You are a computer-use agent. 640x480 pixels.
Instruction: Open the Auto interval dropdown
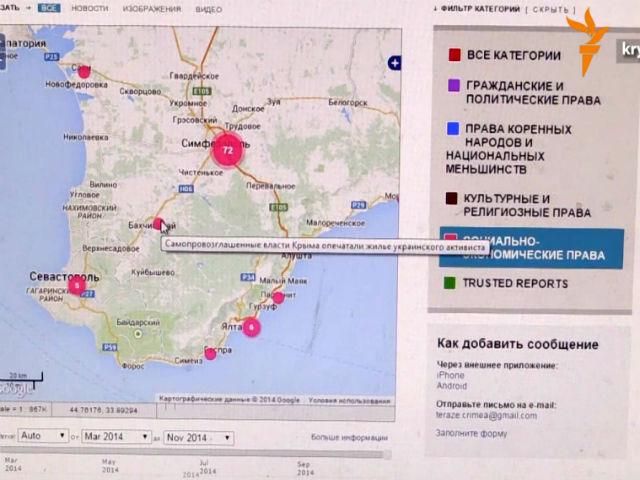(x=43, y=436)
